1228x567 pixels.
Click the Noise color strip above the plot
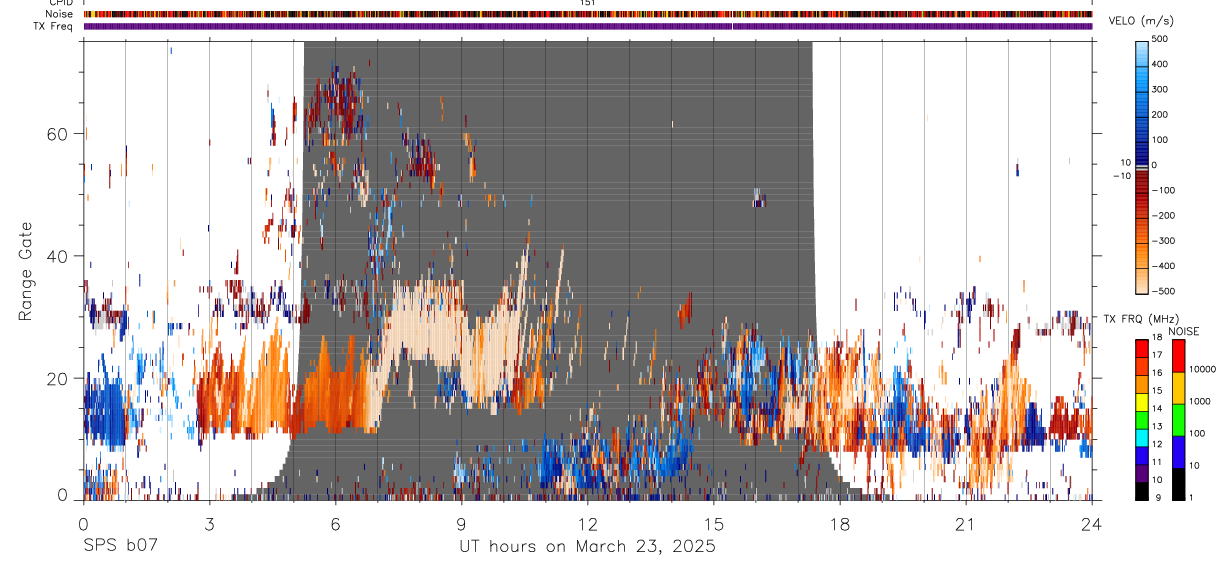click(588, 14)
